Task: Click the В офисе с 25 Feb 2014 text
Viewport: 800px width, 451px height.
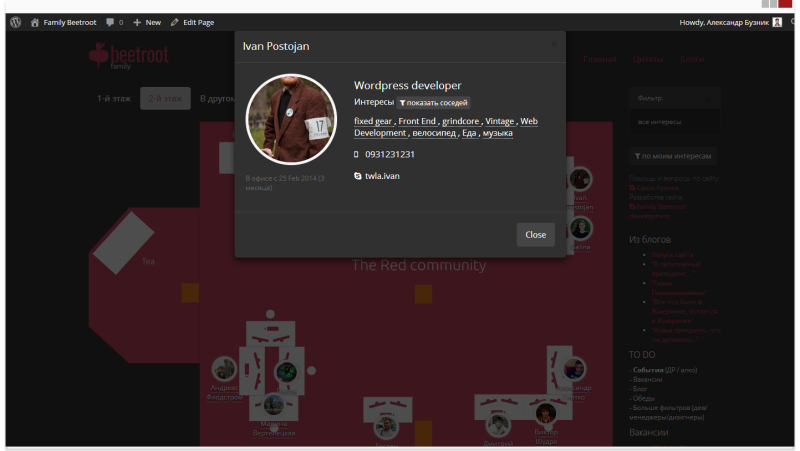Action: (285, 183)
